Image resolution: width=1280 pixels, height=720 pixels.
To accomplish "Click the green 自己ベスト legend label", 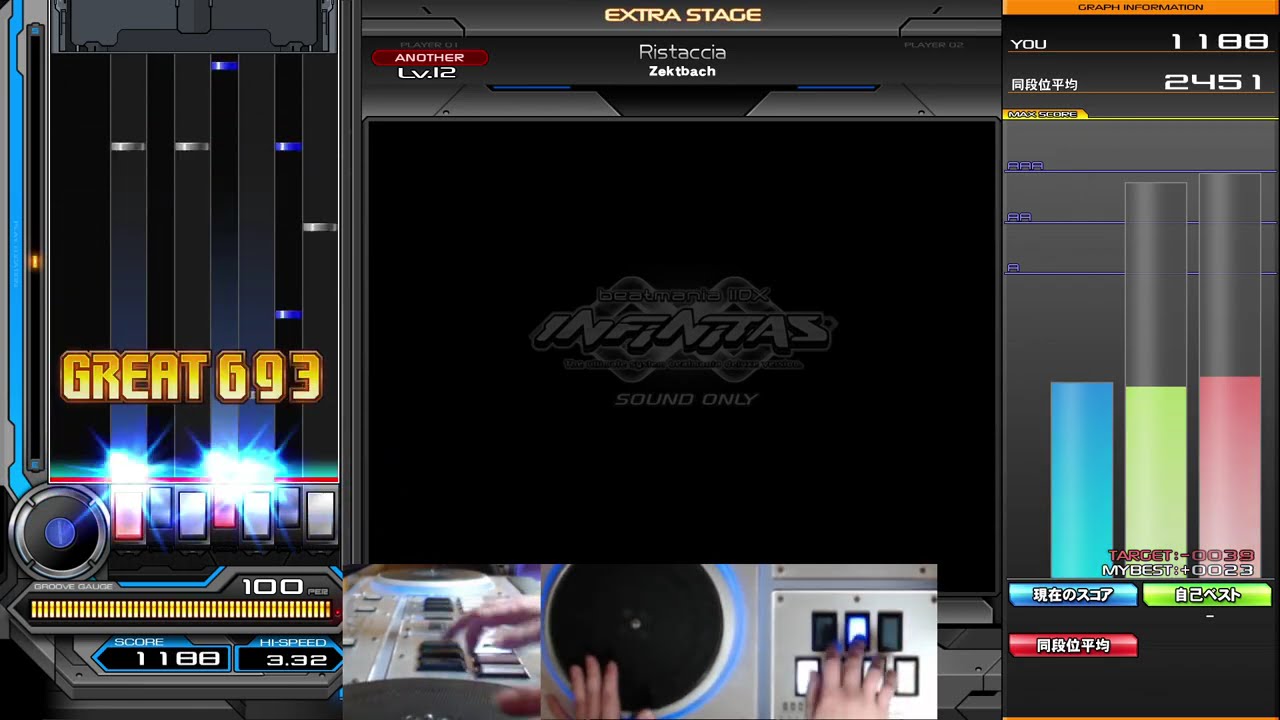I will [x=1207, y=595].
